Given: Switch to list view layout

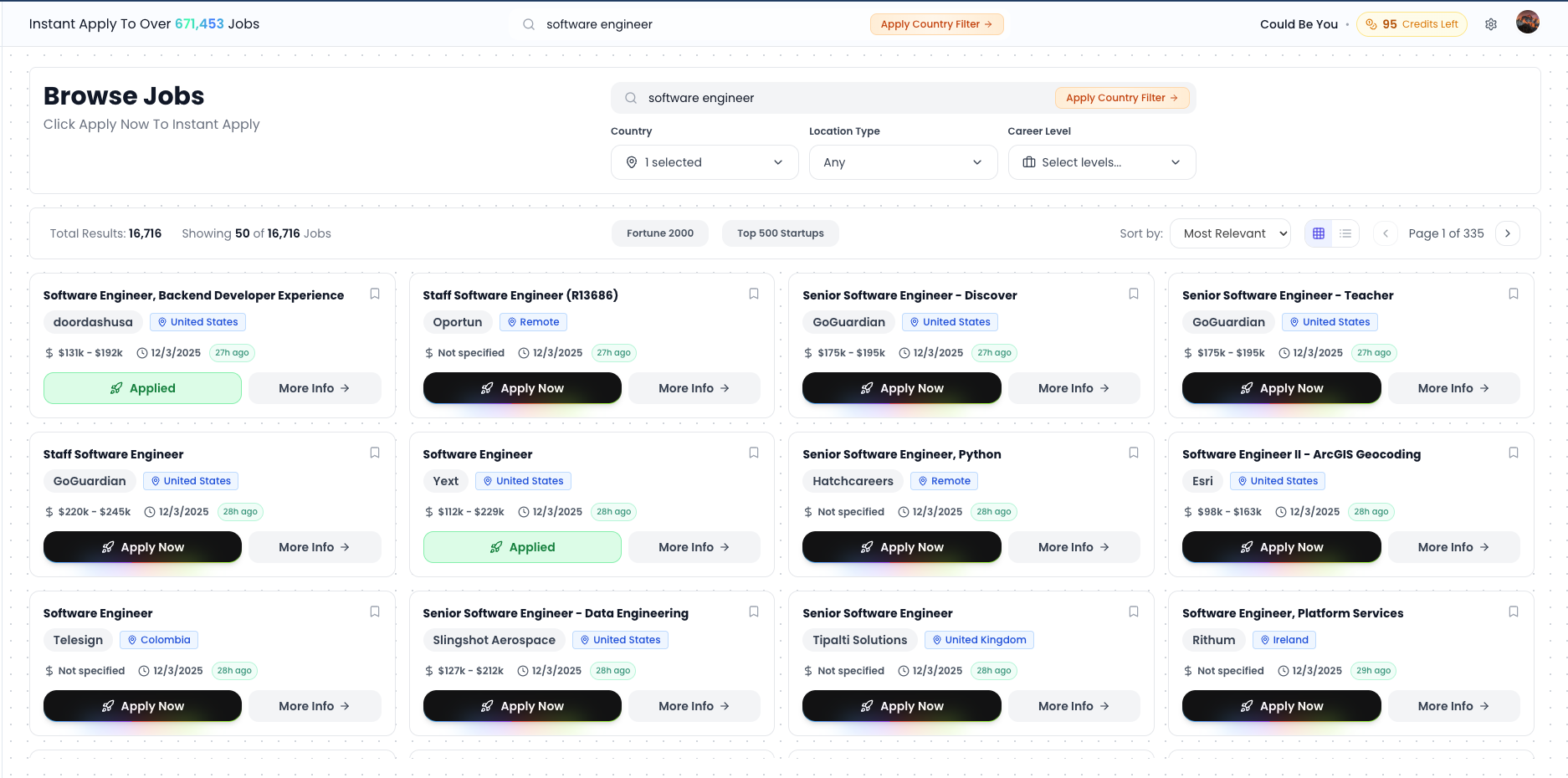Looking at the screenshot, I should pyautogui.click(x=1345, y=233).
